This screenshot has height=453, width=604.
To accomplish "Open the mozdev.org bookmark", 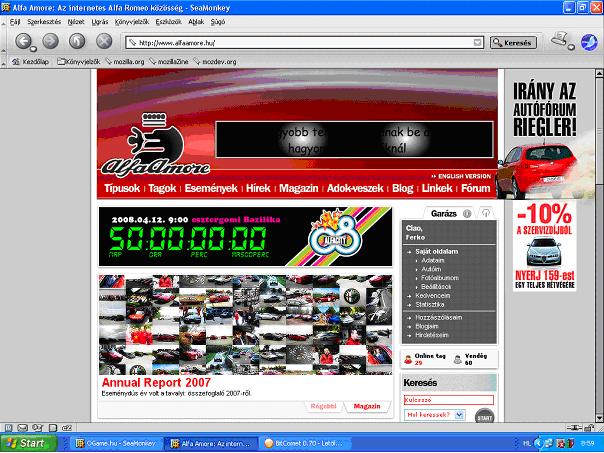I will 215,62.
